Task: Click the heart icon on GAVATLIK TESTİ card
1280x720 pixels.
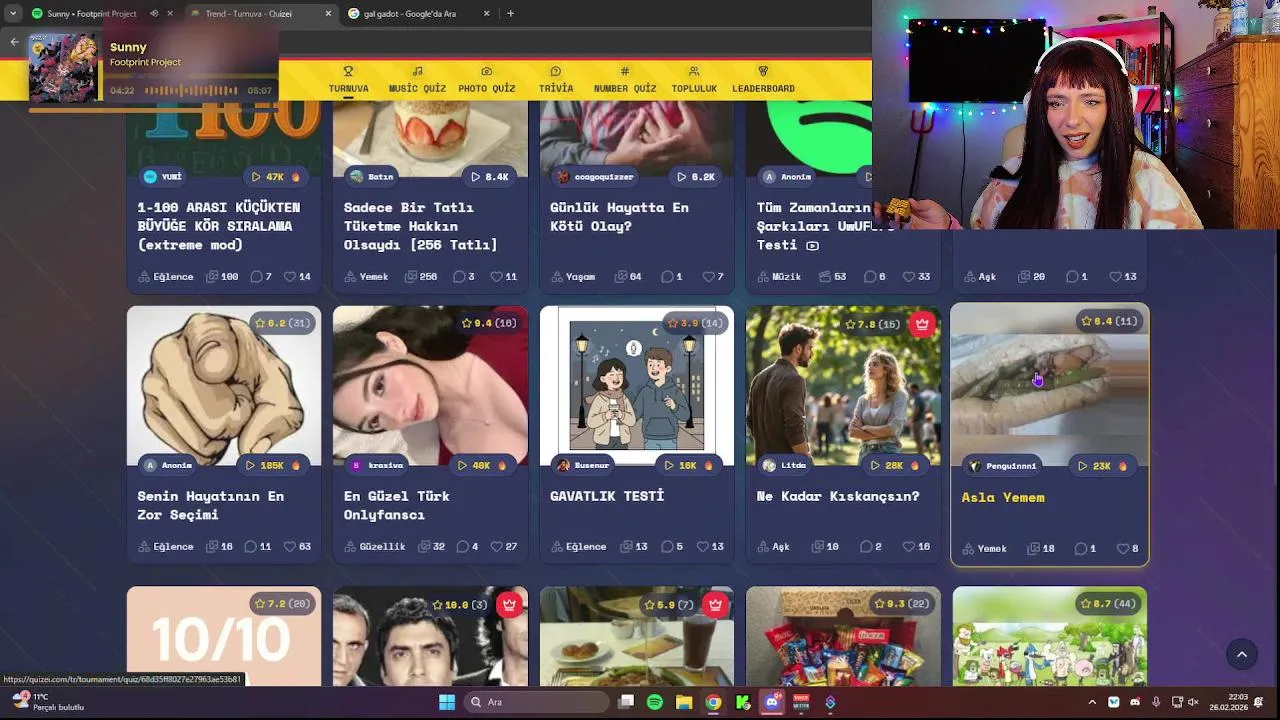Action: [x=703, y=546]
